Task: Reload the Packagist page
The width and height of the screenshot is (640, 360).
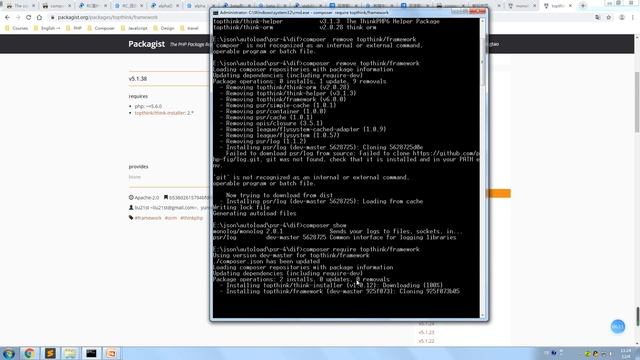Action: coord(29,18)
